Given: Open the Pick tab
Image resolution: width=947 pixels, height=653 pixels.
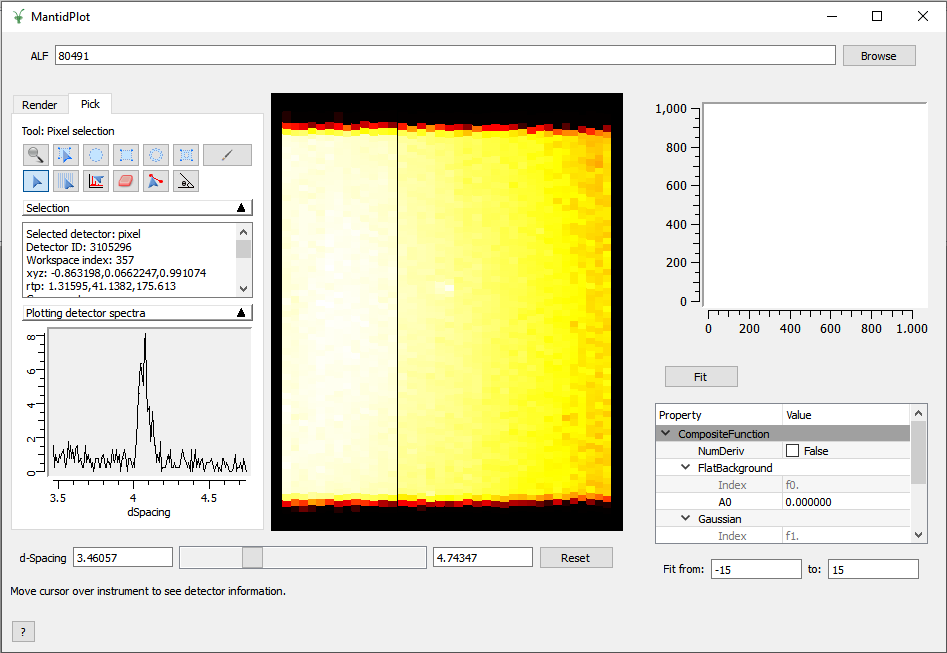Looking at the screenshot, I should [90, 104].
